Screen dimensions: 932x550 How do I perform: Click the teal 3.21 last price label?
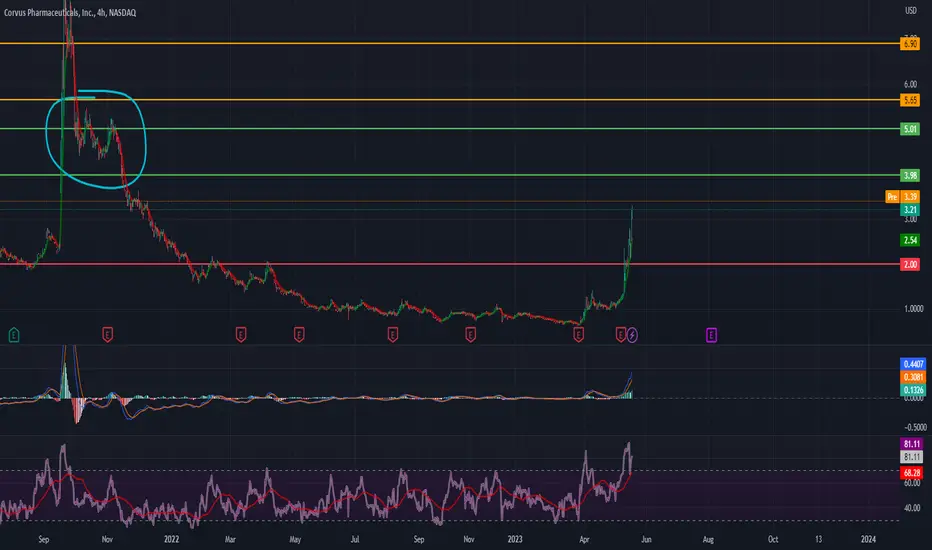(x=910, y=209)
